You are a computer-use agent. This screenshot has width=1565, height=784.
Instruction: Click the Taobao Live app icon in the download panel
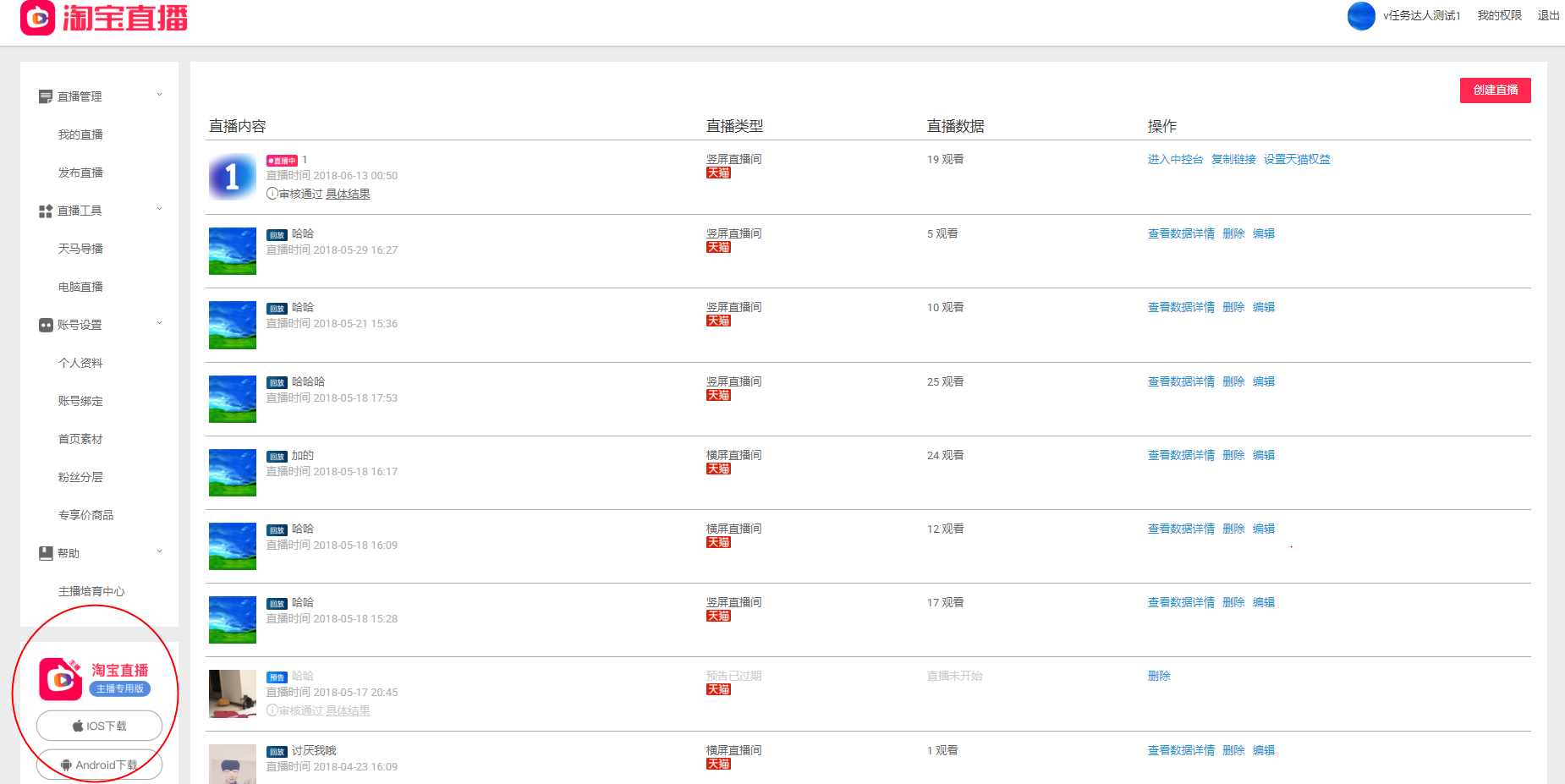click(60, 679)
